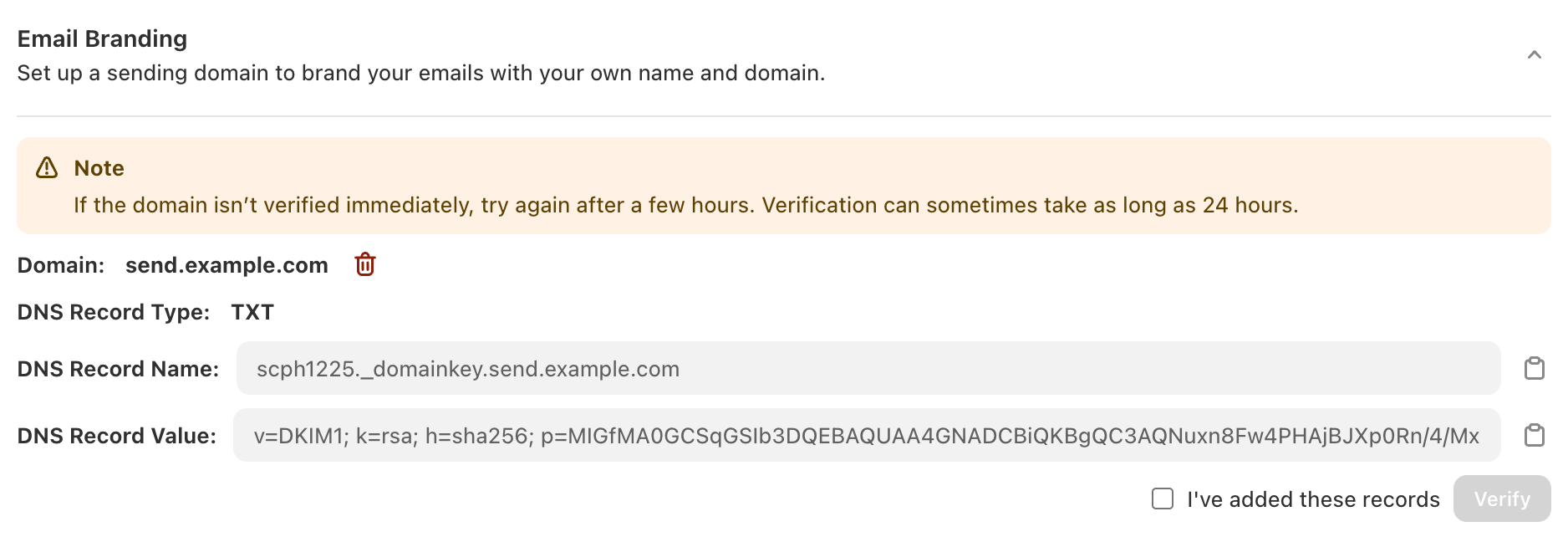Screen dimensions: 1568x537
Task: Click the warning triangle icon in Note
Action: click(x=47, y=168)
